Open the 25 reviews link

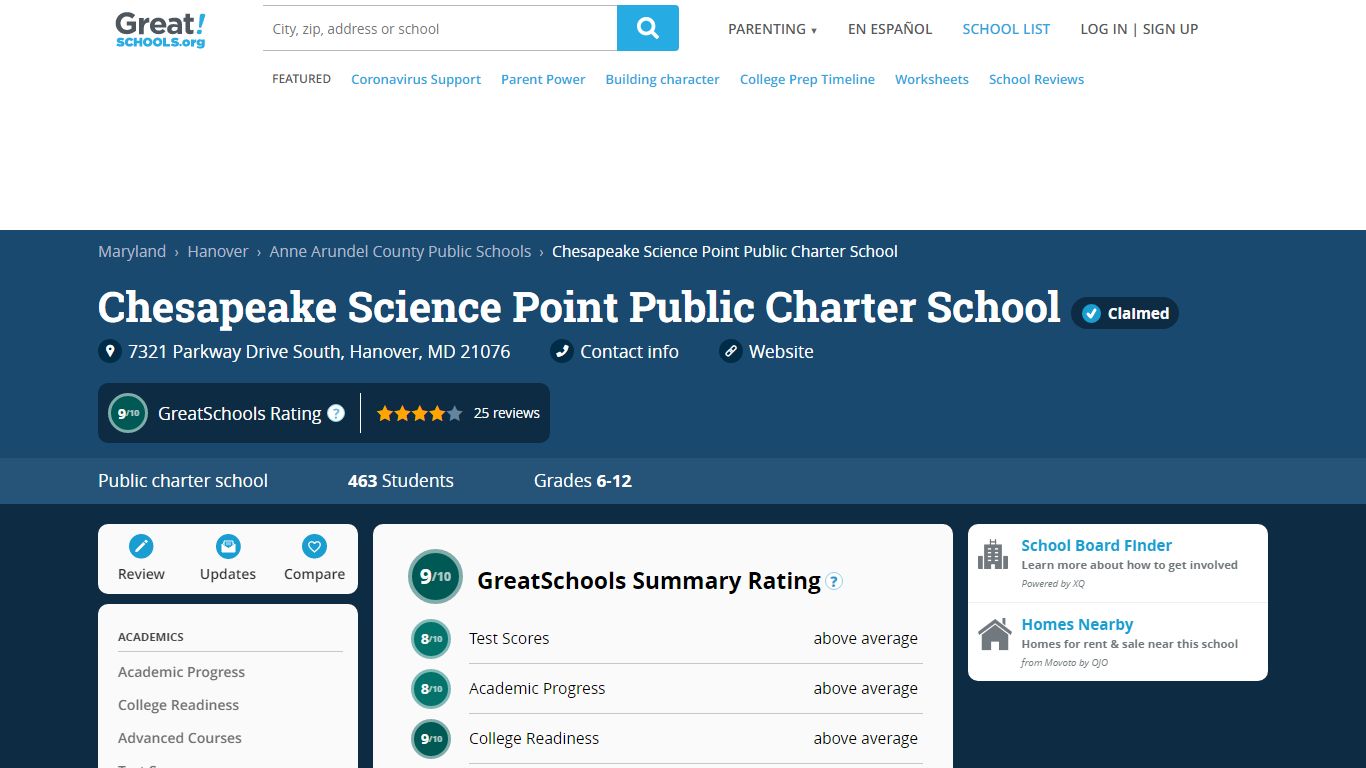pos(506,413)
